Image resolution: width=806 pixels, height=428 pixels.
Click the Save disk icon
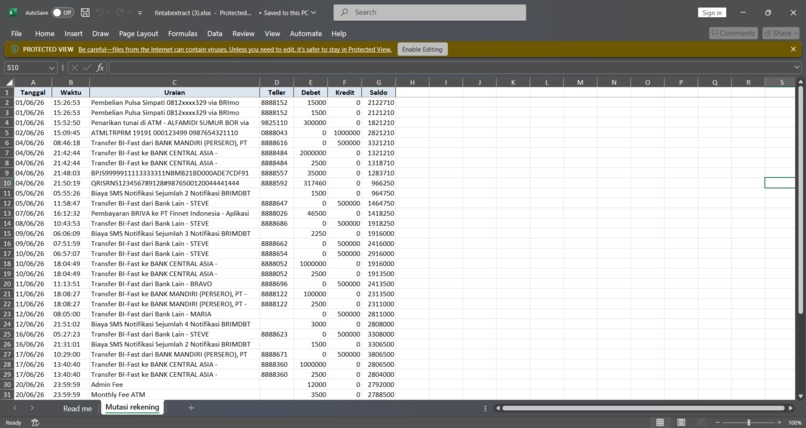click(x=85, y=12)
